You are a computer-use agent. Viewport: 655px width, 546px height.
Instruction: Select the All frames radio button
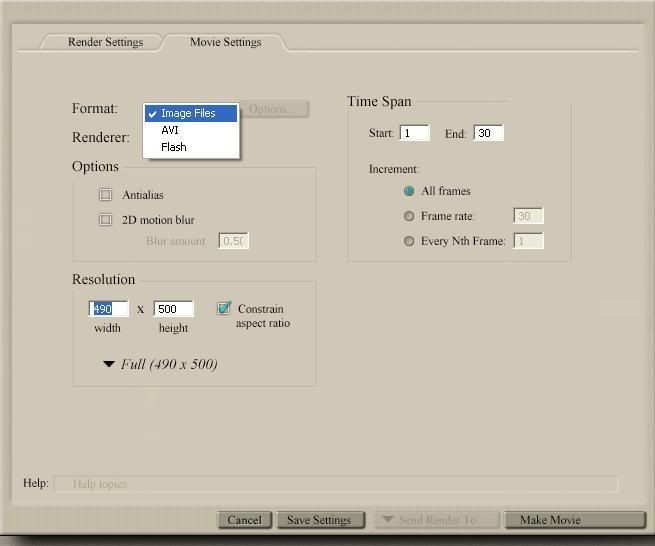click(x=409, y=191)
